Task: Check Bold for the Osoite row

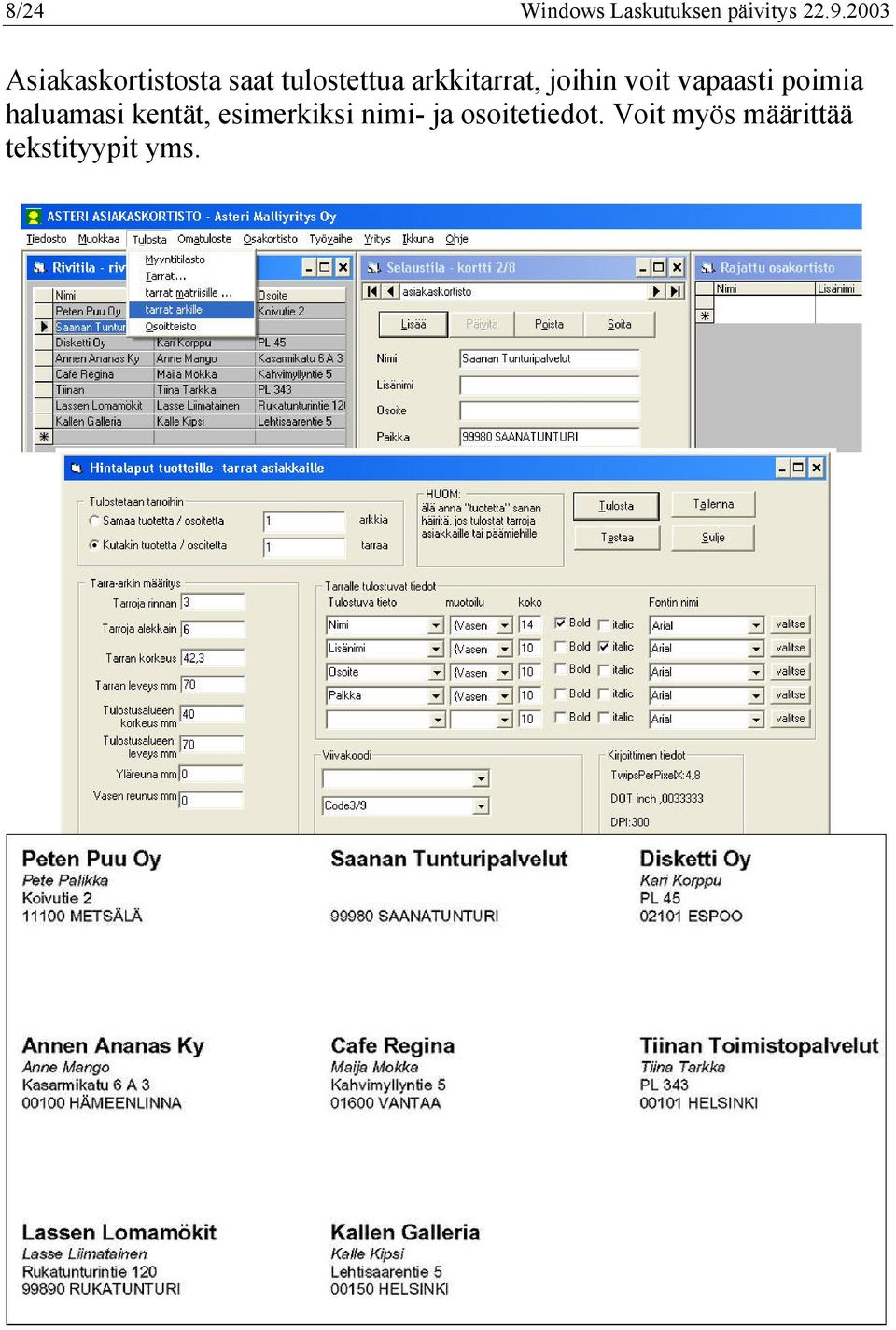Action: click(x=560, y=670)
